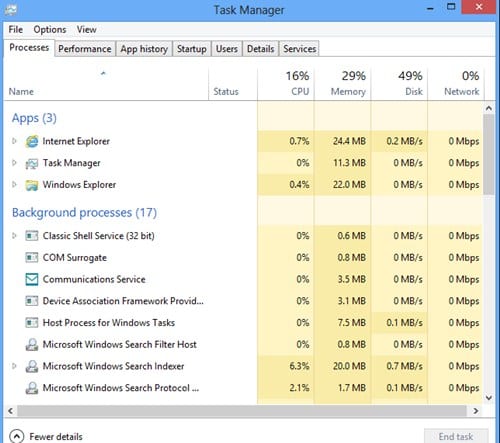
Task: Click the vertical scrollbar down arrow
Action: (x=489, y=397)
